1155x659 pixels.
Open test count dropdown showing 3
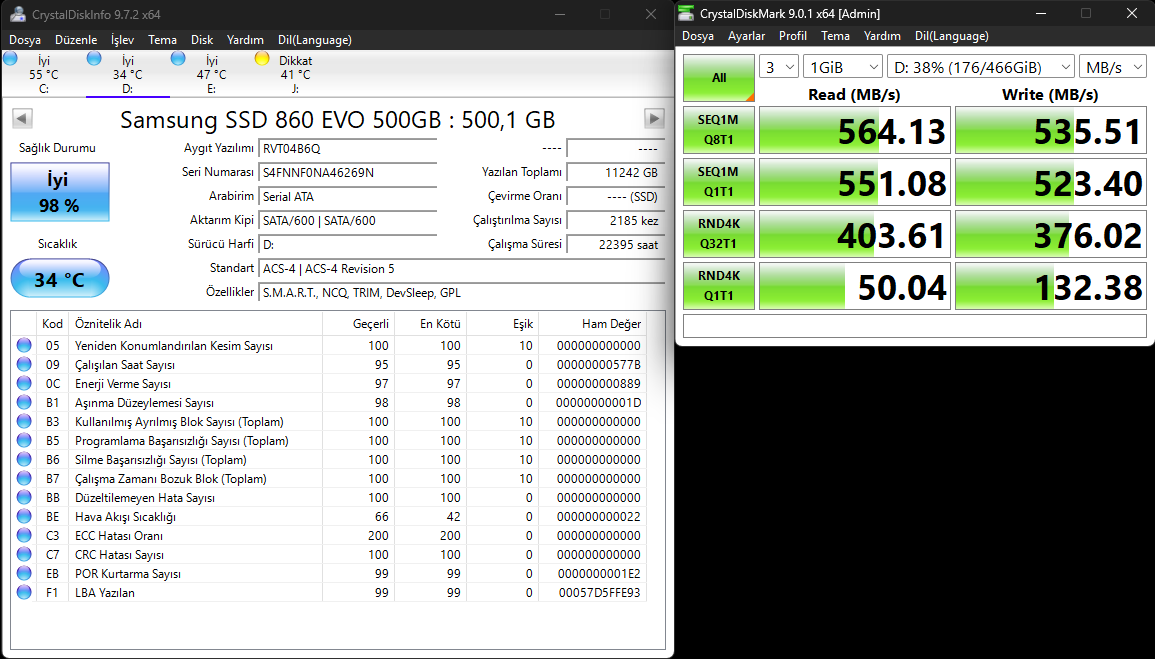click(779, 67)
